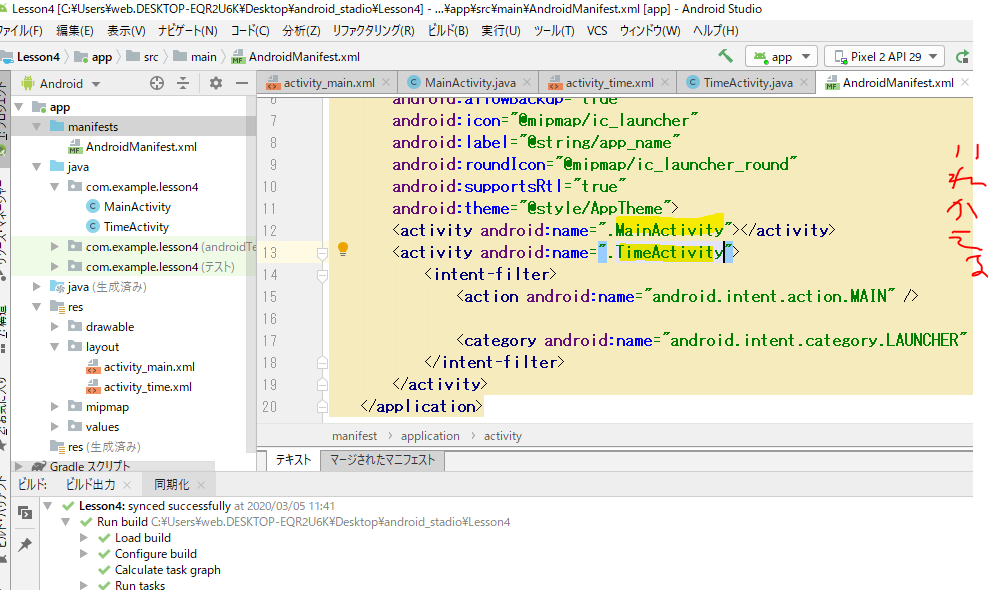Open the リファクタリング(R) menu
Image resolution: width=988 pixels, height=590 pixels.
[373, 31]
